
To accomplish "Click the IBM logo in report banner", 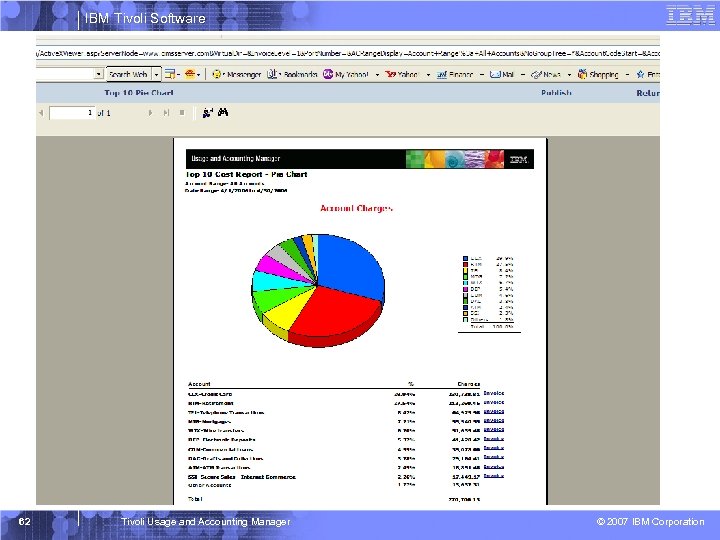I will tap(518, 159).
